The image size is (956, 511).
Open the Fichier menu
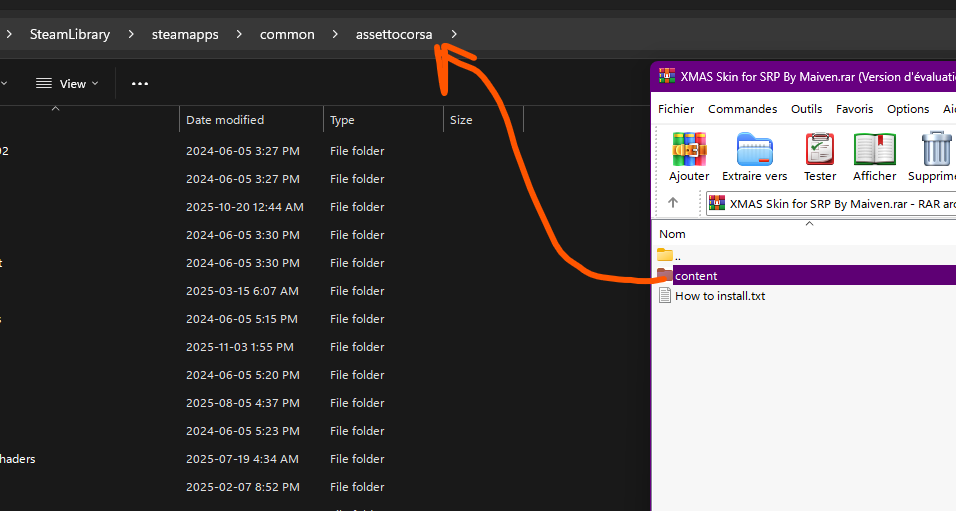click(x=676, y=109)
